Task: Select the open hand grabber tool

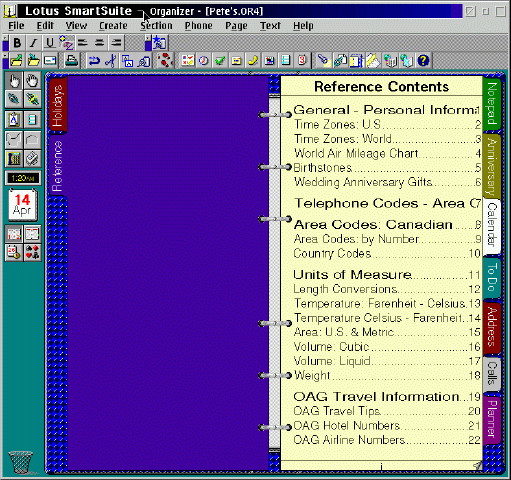Action: 32,81
